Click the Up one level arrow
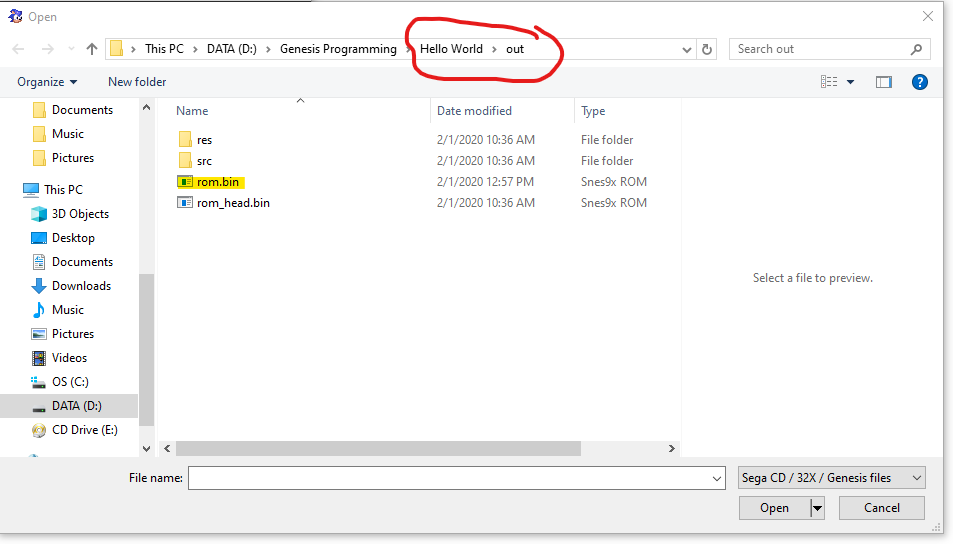 pyautogui.click(x=92, y=49)
